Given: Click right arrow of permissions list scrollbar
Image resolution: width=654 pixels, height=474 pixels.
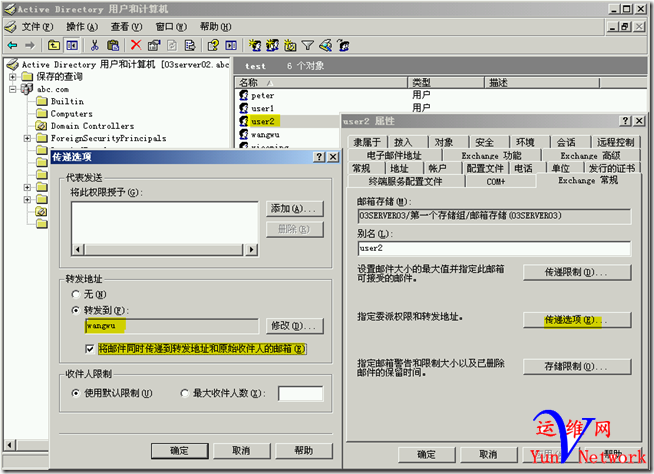Looking at the screenshot, I should 251,250.
